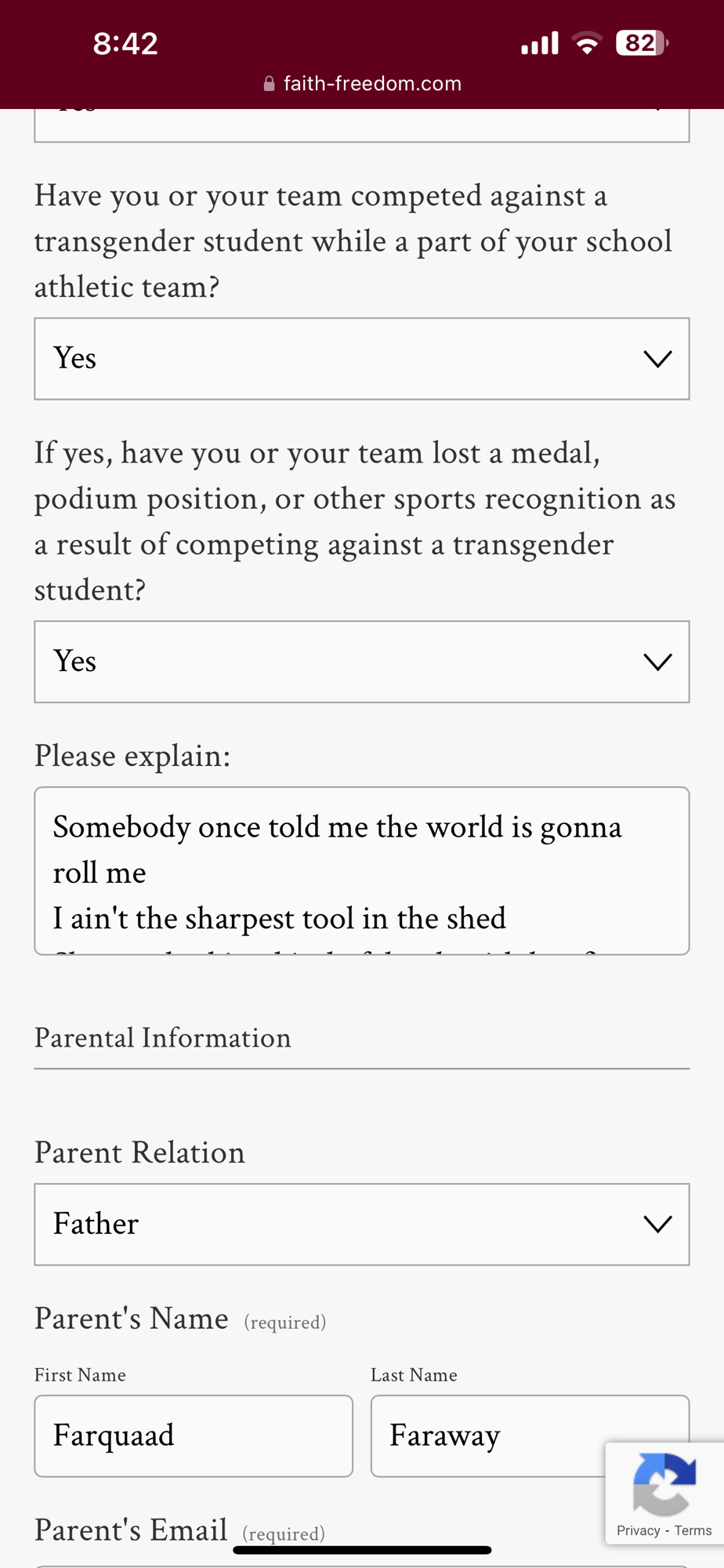Viewport: 724px width, 1568px height.
Task: Tap the cellular signal bars icon
Action: point(540,43)
